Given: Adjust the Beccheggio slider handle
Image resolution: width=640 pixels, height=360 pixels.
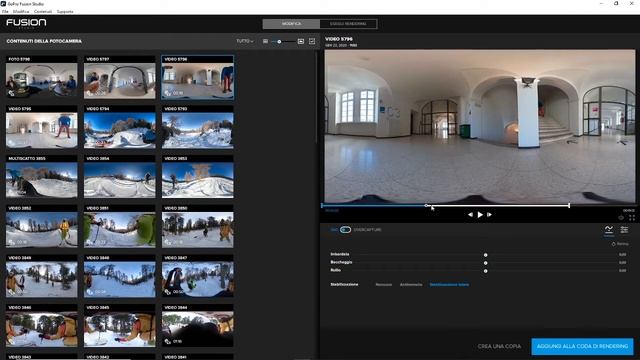Looking at the screenshot, I should pos(485,263).
